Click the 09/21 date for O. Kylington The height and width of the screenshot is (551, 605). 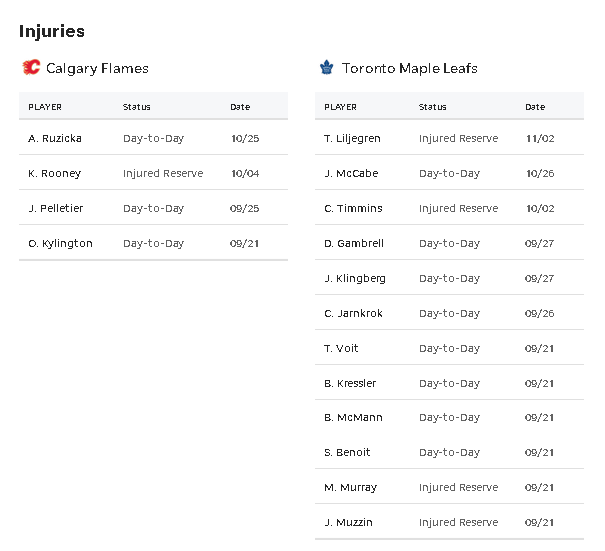coord(244,244)
